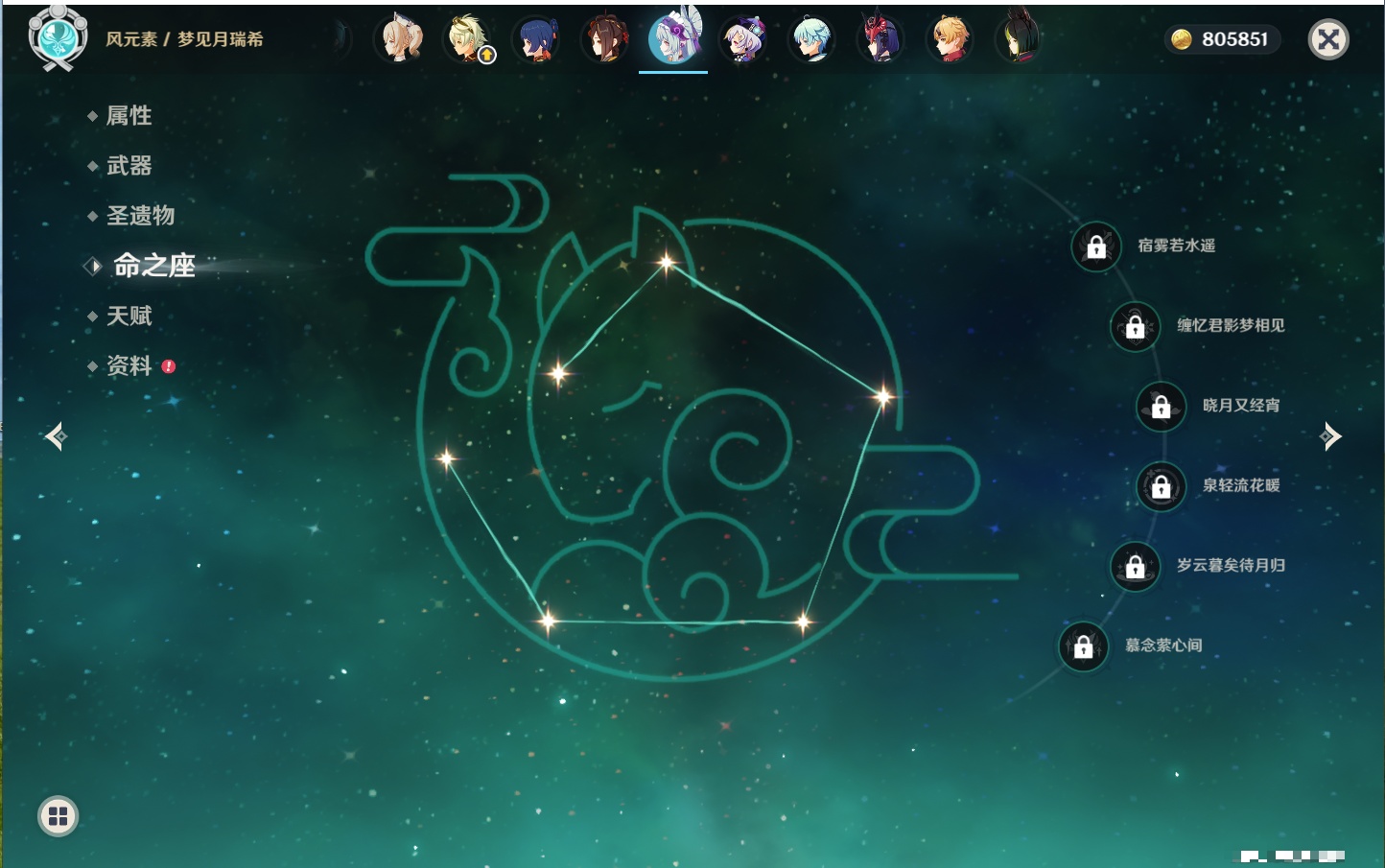Viewport: 1385px width, 868px height.
Task: Select the blonde ponytail character portrait
Action: point(400,39)
